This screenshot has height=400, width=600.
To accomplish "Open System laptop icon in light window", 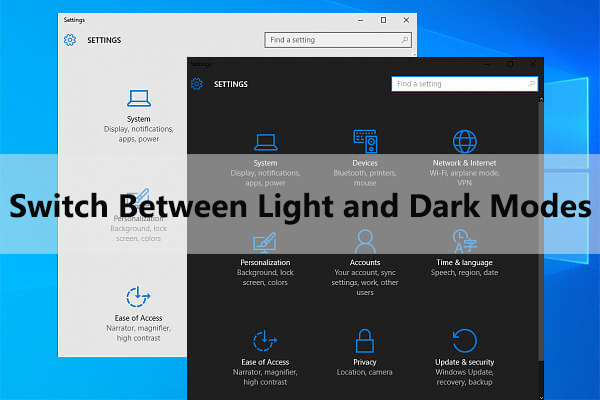I will 139,98.
